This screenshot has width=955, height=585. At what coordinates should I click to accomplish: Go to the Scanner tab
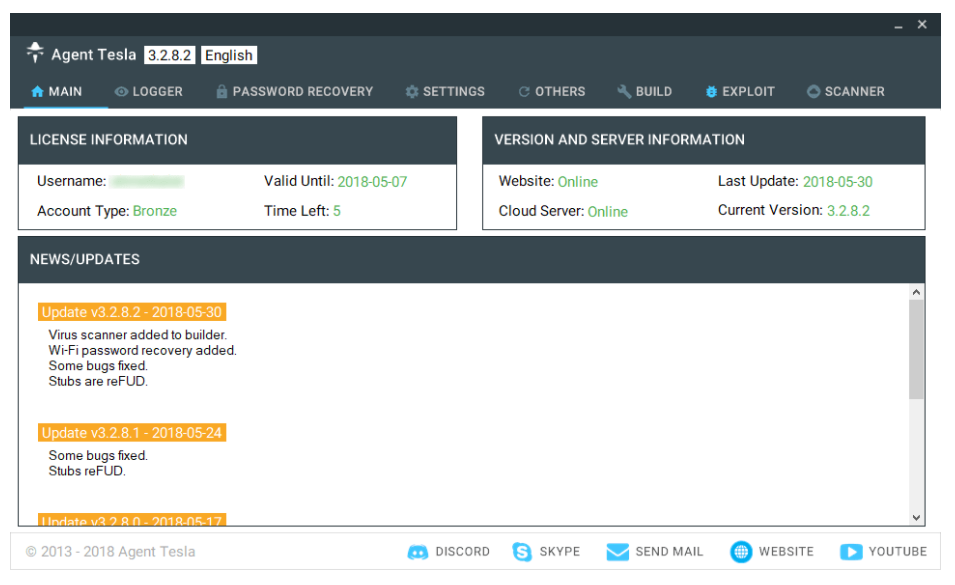(x=845, y=92)
